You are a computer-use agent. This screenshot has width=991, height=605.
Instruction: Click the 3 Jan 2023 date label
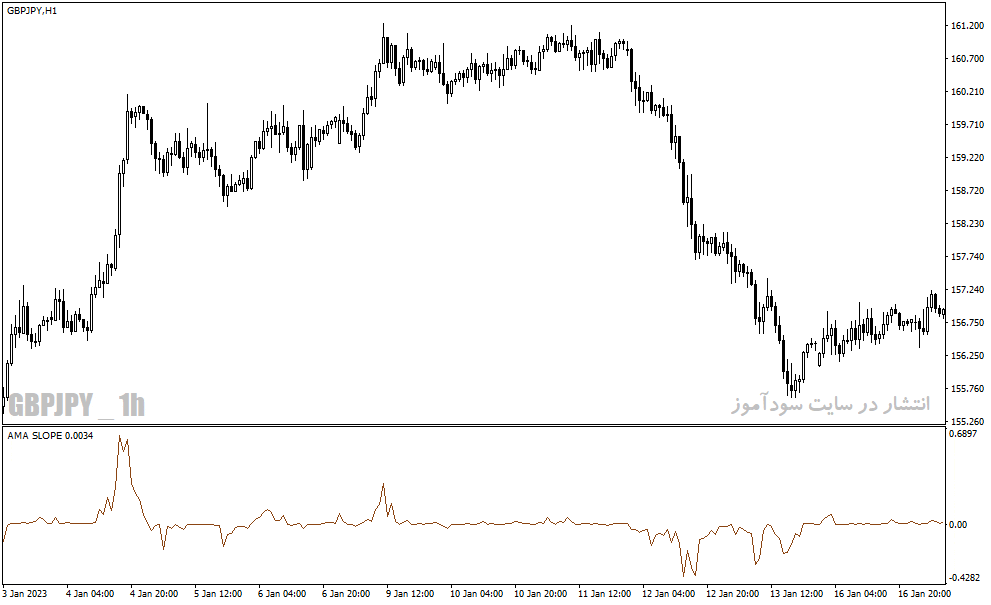tap(25, 594)
